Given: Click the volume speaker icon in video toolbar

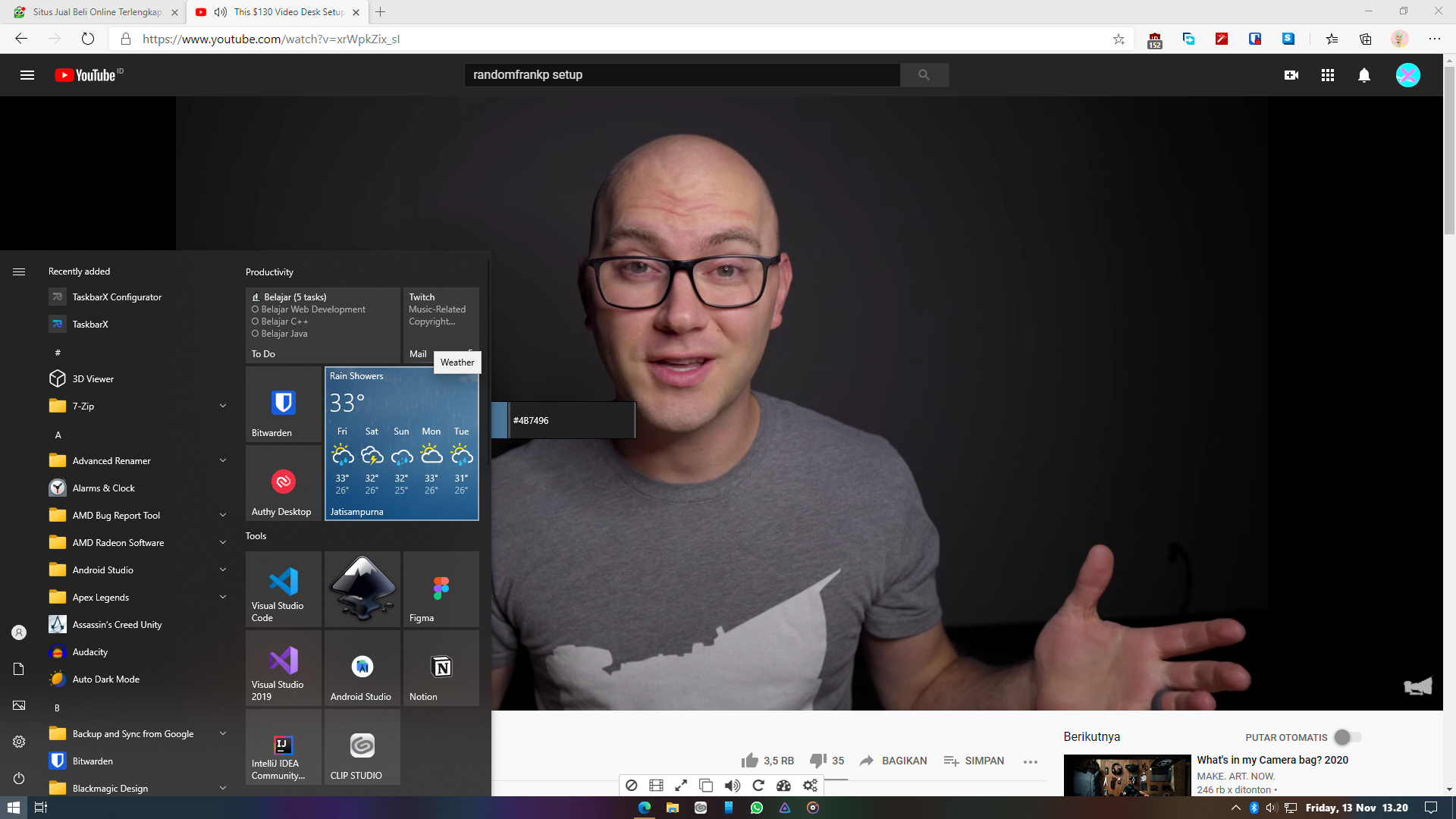Looking at the screenshot, I should click(x=733, y=786).
